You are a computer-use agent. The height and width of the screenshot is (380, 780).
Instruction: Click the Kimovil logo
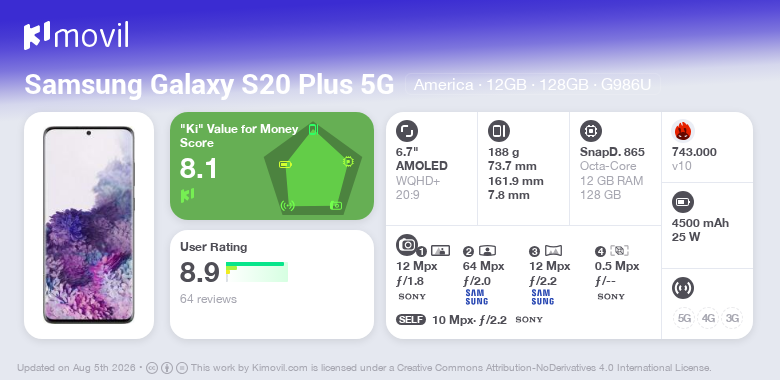(x=76, y=35)
